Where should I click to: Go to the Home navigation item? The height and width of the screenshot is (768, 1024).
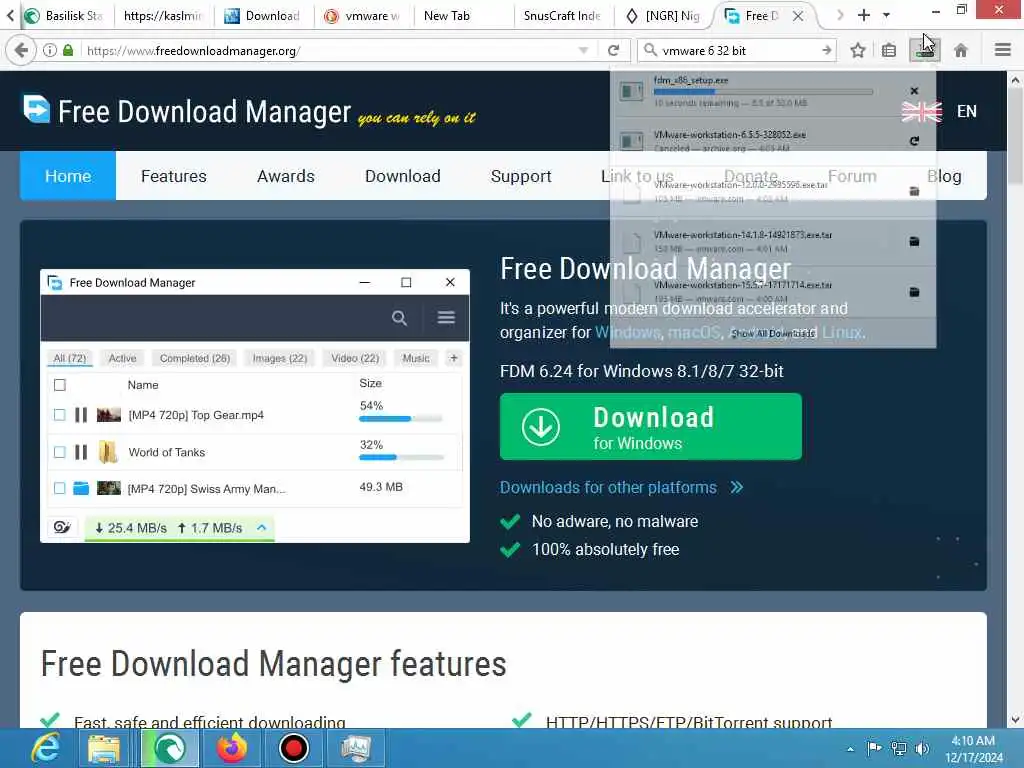click(x=68, y=176)
